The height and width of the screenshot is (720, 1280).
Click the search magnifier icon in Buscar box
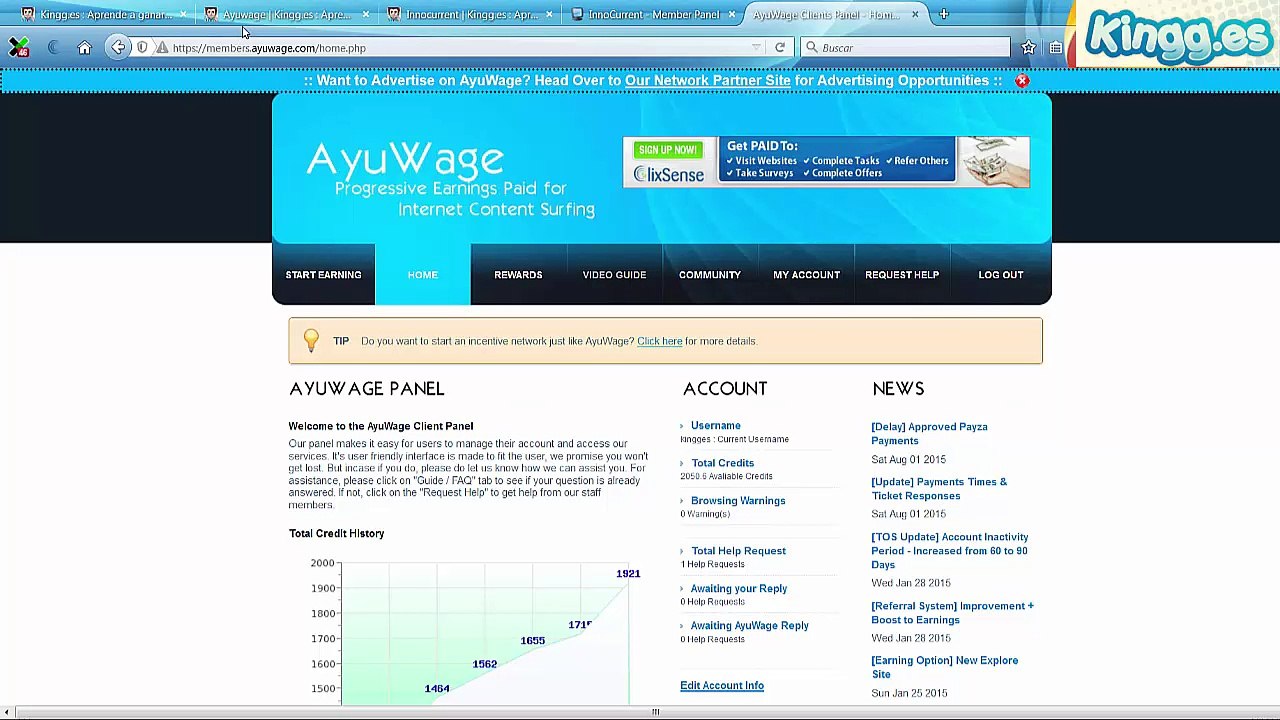(x=812, y=48)
